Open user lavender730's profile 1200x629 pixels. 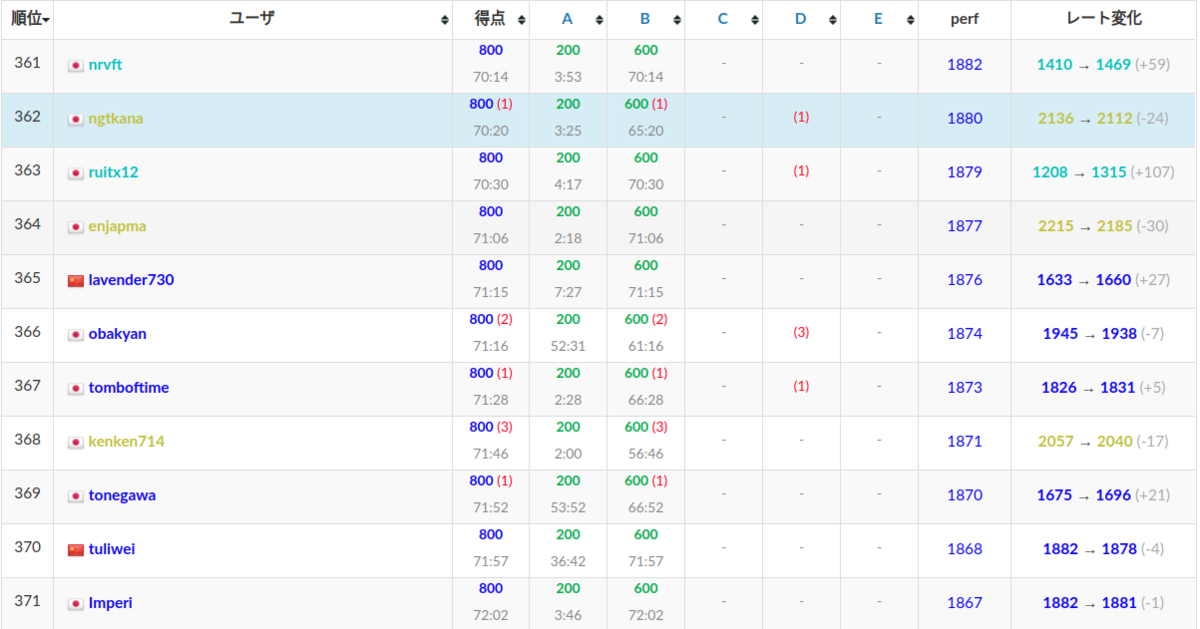click(131, 280)
